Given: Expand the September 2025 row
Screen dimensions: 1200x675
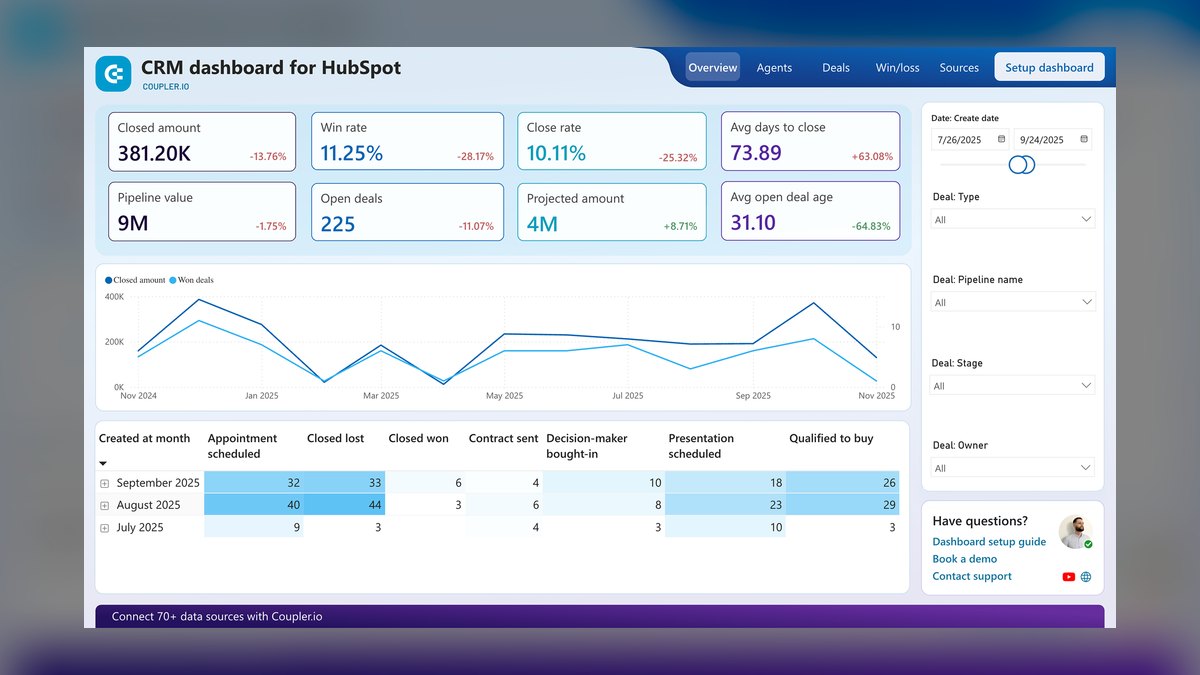Looking at the screenshot, I should (x=104, y=483).
